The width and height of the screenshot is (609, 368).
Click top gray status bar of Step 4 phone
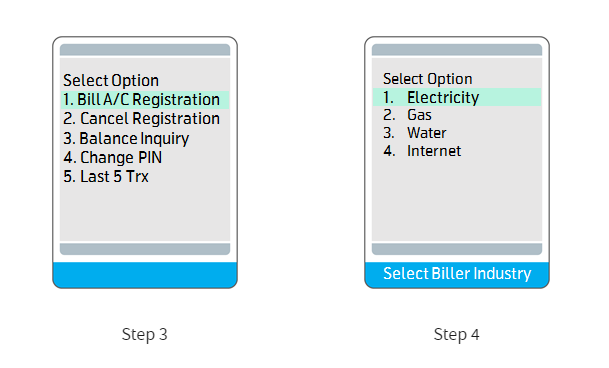click(457, 50)
